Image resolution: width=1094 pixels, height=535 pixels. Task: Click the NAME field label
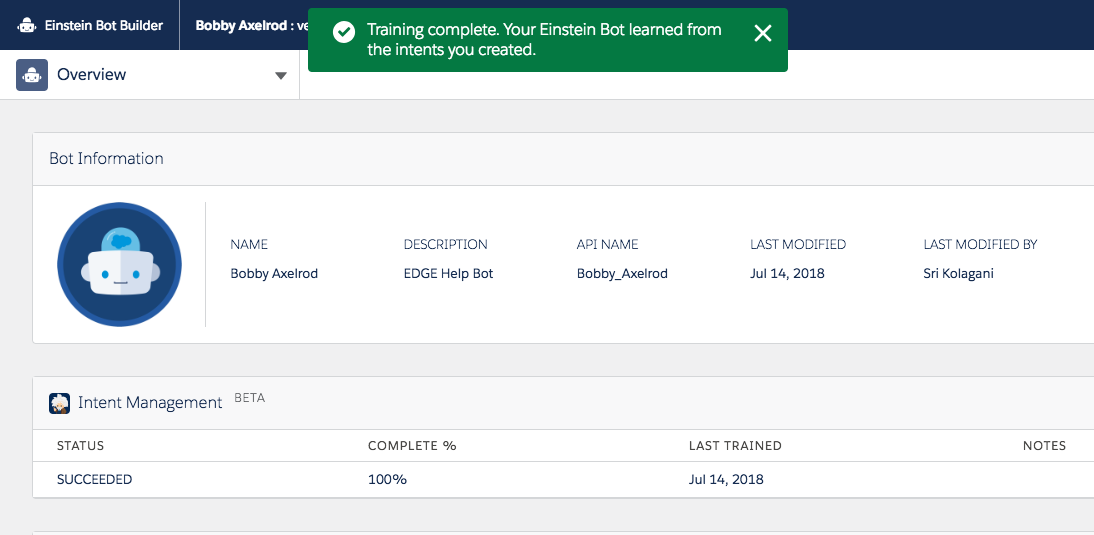(249, 245)
